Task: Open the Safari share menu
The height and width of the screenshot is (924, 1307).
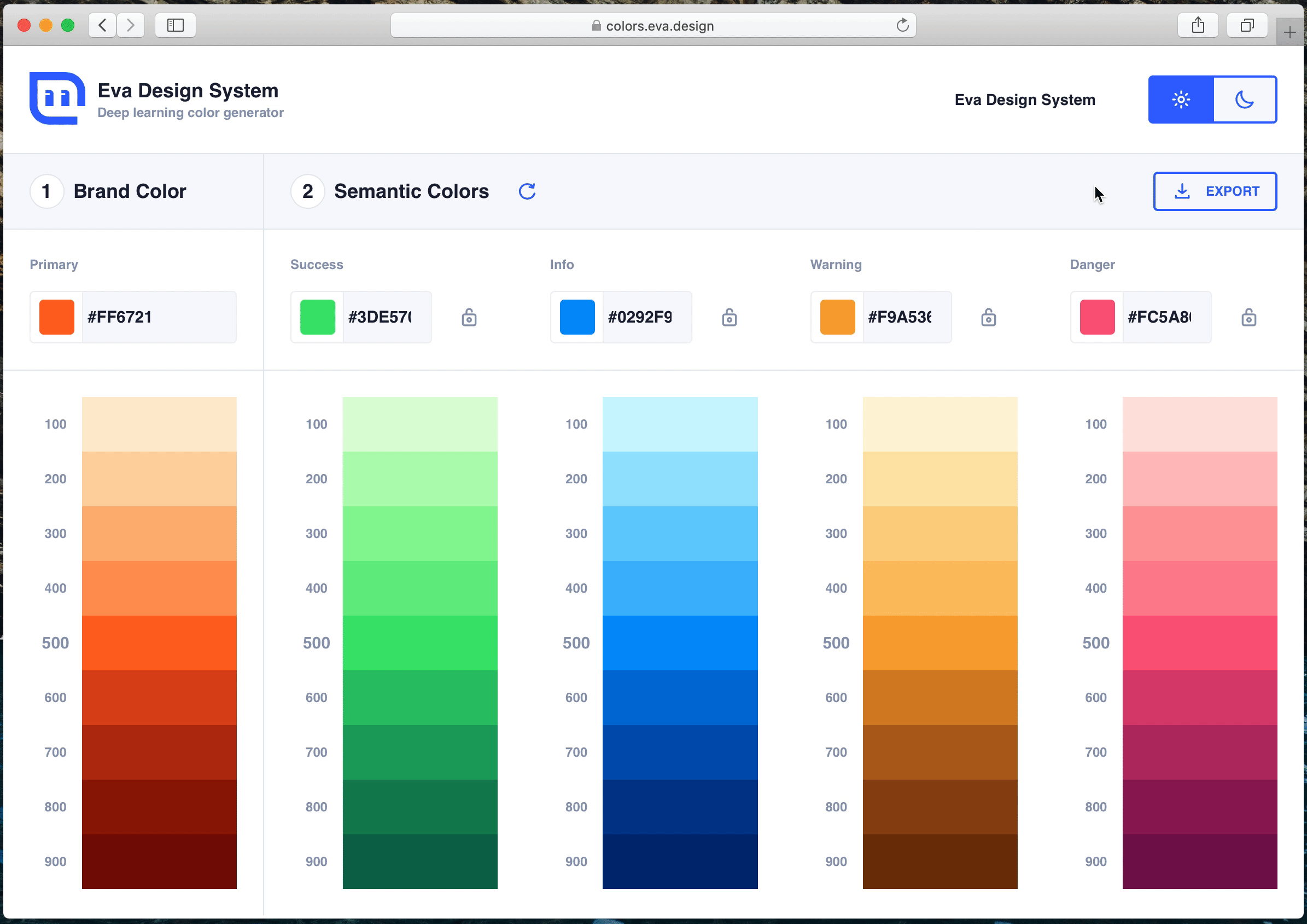Action: click(1198, 25)
